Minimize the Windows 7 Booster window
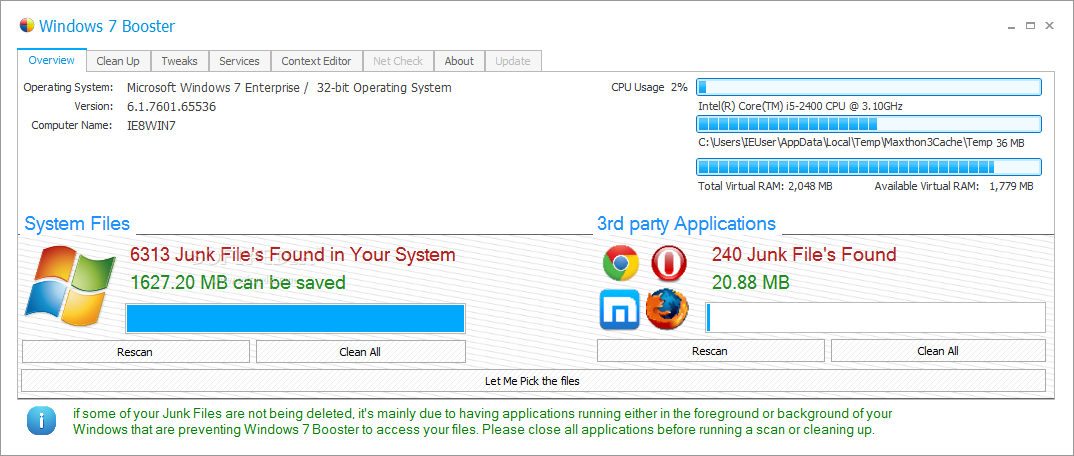The height and width of the screenshot is (456, 1074). pos(1012,26)
